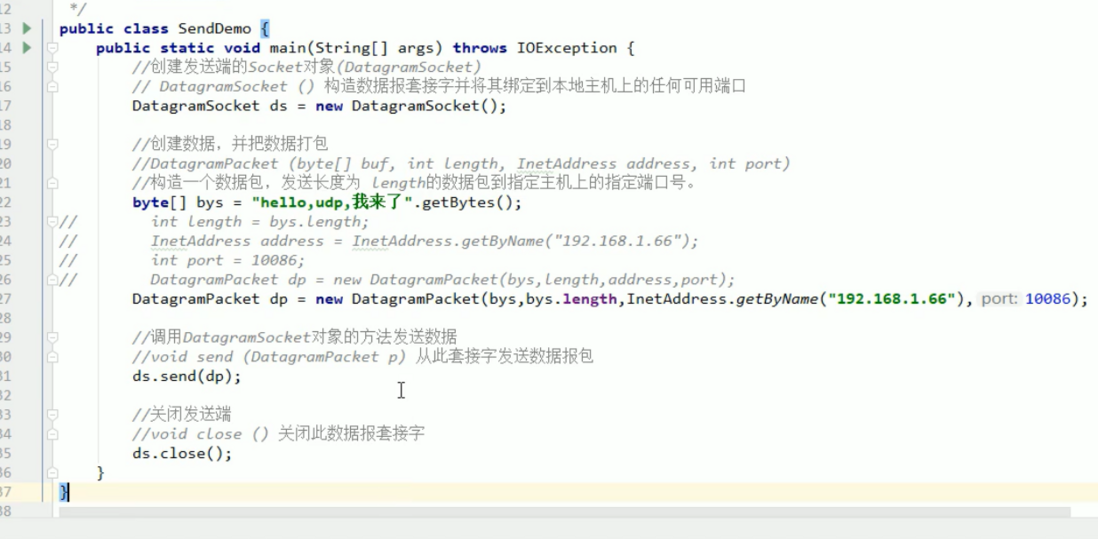Run the main method from gutter arrow
The image size is (1098, 539).
pyautogui.click(x=27, y=48)
